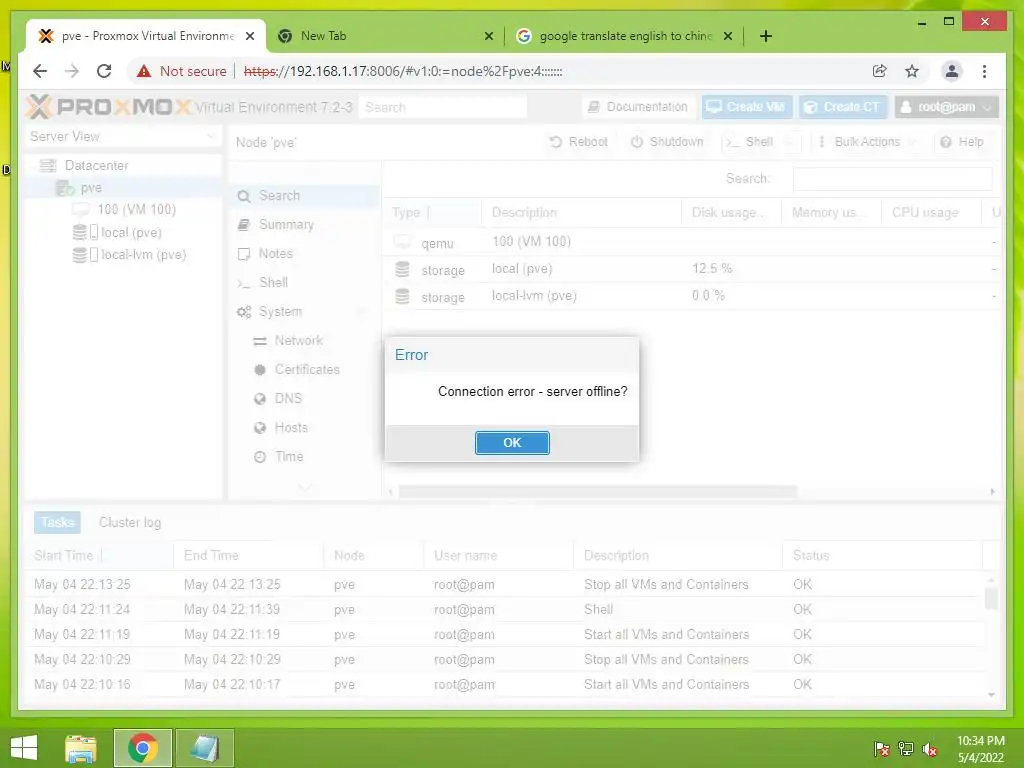Reload the Proxmox page
The width and height of the screenshot is (1024, 768).
[104, 71]
